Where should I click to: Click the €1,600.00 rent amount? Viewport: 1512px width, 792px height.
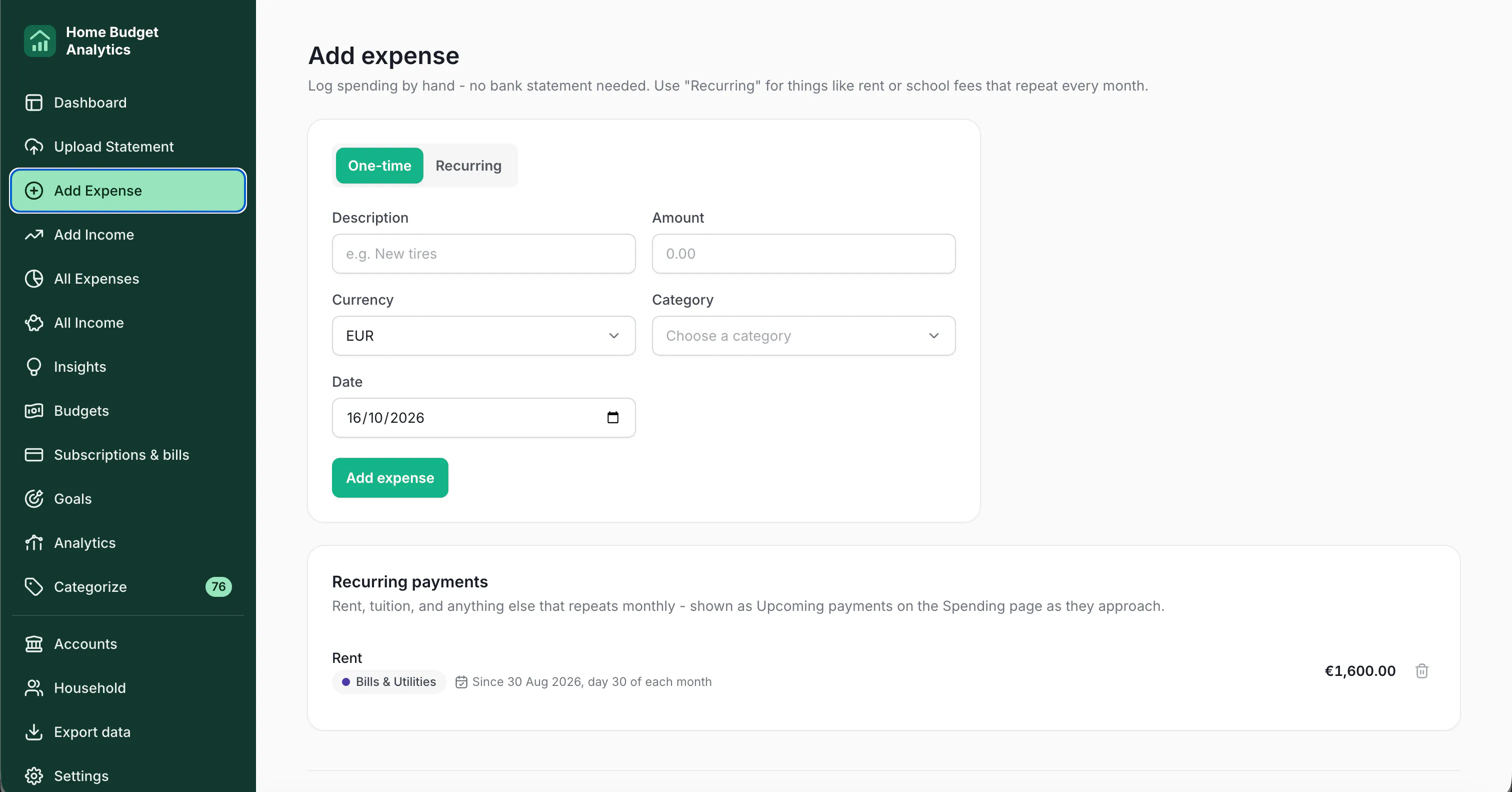pos(1360,671)
